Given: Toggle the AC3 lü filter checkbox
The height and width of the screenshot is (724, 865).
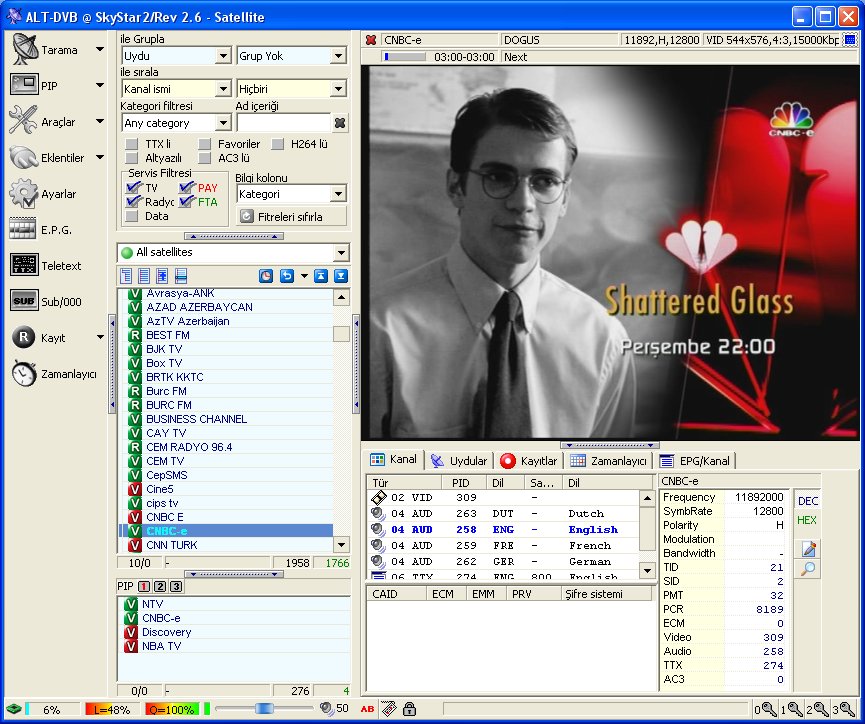Looking at the screenshot, I should click(204, 158).
